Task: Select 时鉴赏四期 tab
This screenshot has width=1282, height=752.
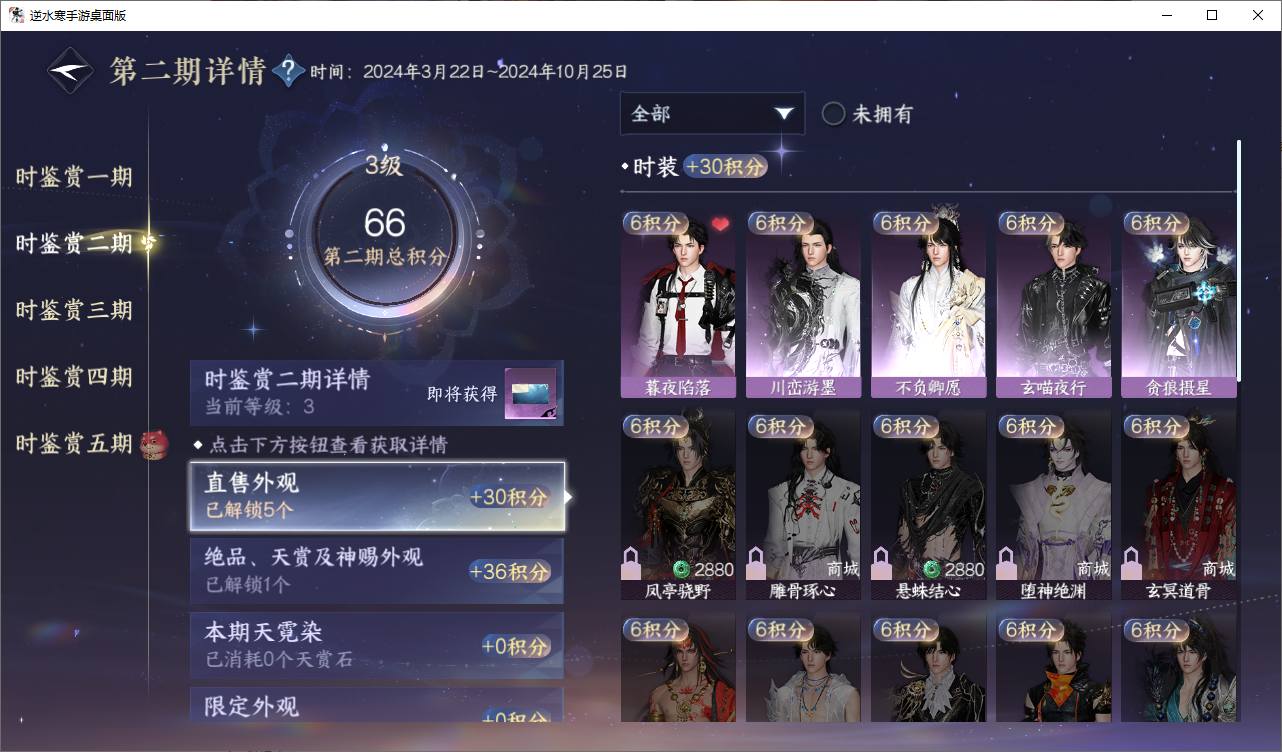Action: (74, 377)
